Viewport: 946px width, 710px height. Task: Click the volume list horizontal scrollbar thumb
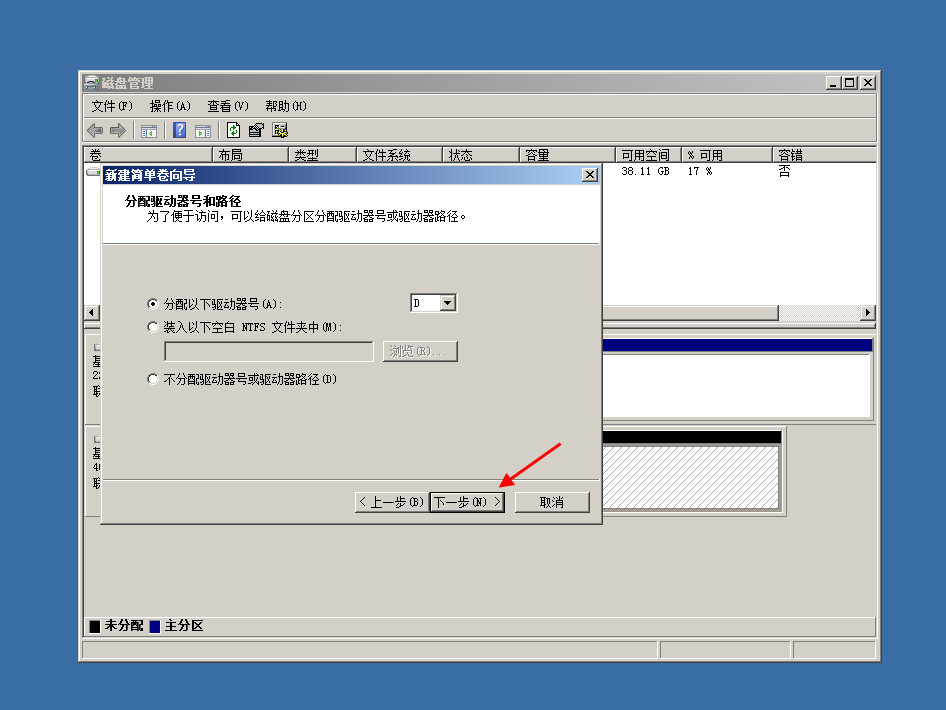pos(690,312)
